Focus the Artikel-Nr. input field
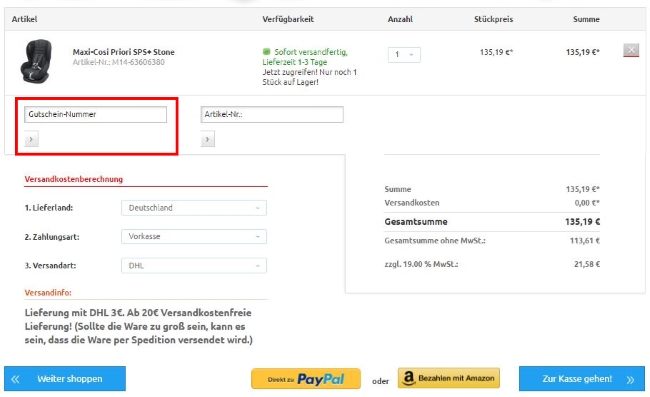Viewport: 650px width, 397px height. point(272,114)
